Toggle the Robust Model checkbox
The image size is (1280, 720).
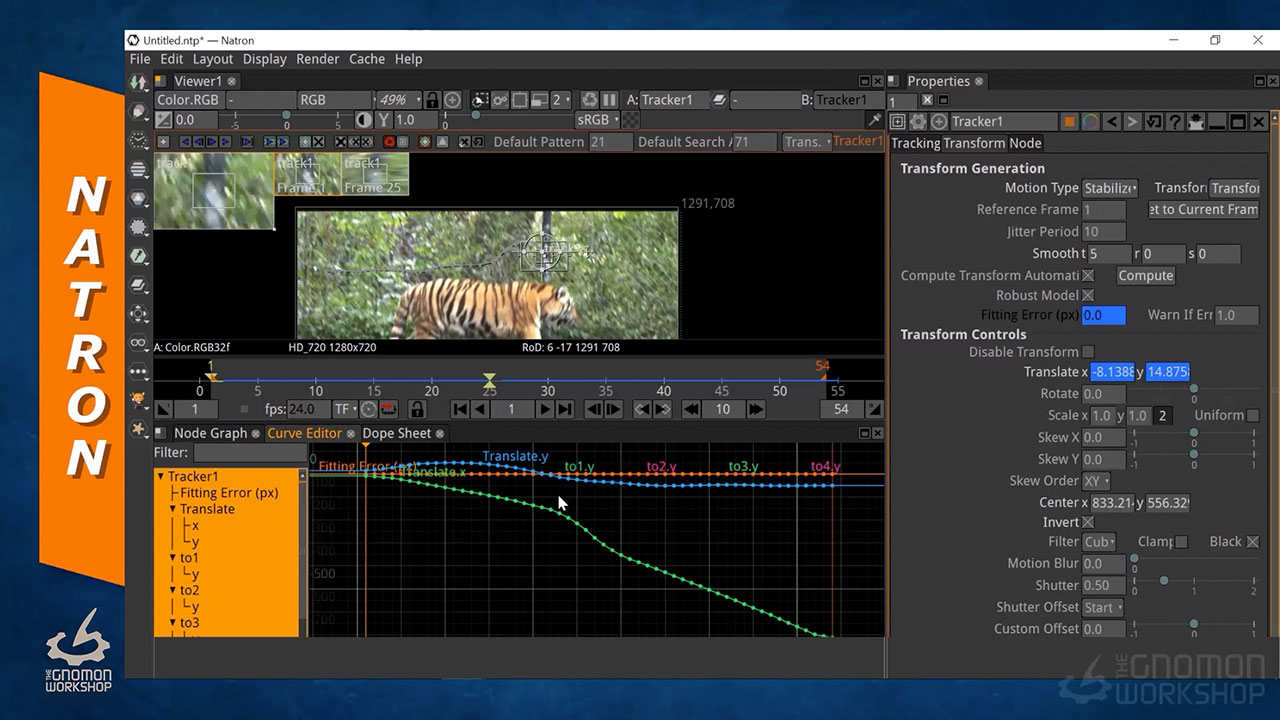pyautogui.click(x=1088, y=296)
